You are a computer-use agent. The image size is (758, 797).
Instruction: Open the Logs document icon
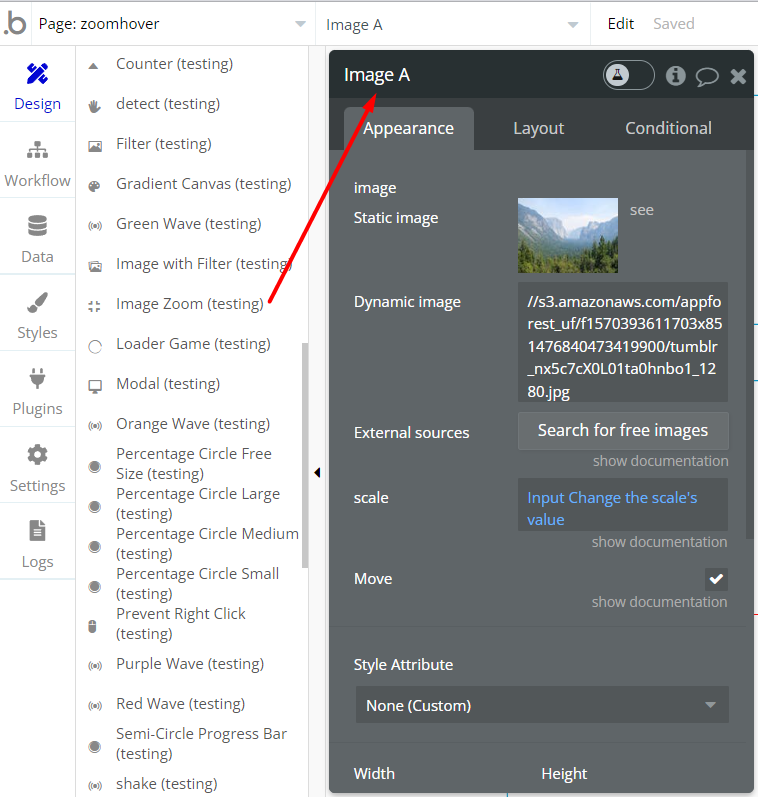click(x=38, y=531)
